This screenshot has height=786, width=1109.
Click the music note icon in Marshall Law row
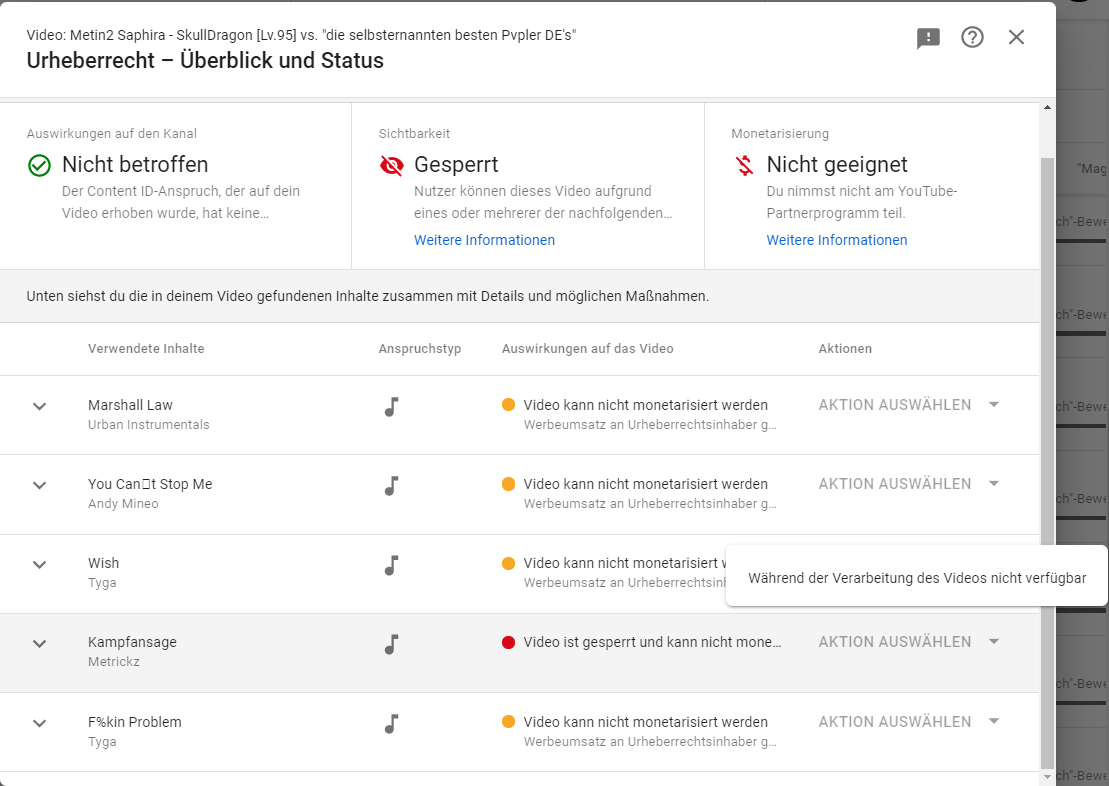(x=392, y=407)
